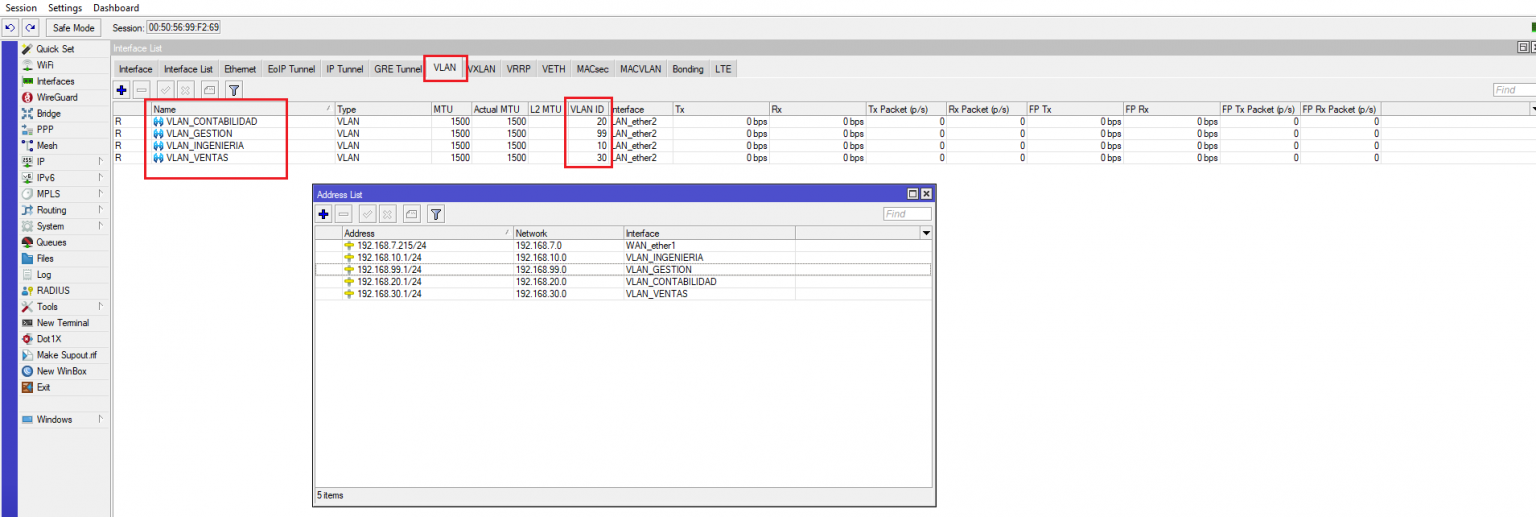Switch to the VRRP tab
This screenshot has height=517, width=1536.
pyautogui.click(x=518, y=69)
